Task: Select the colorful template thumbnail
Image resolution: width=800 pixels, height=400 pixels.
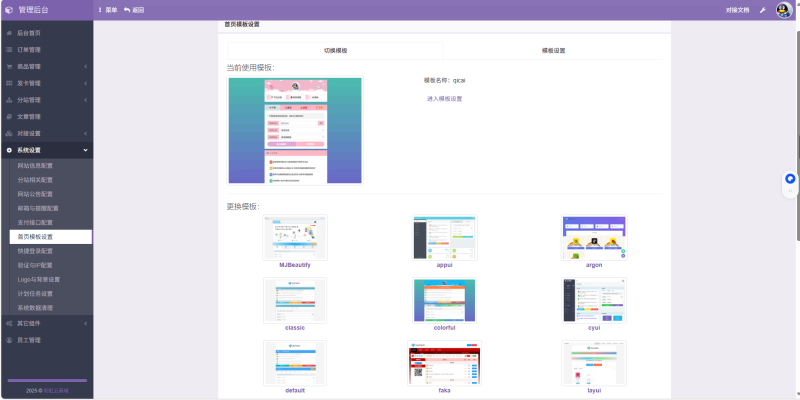Action: (444, 301)
